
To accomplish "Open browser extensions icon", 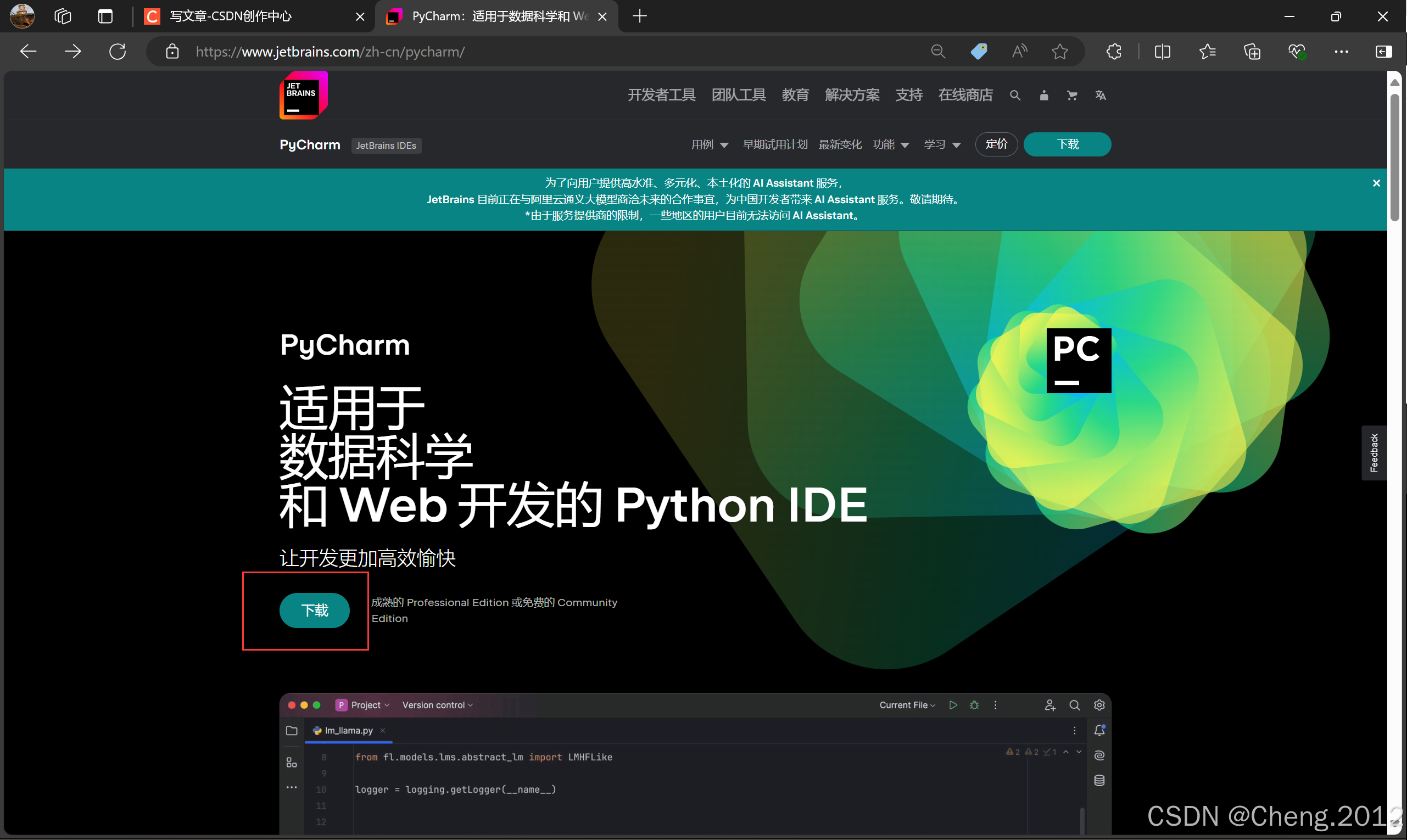I will pos(1113,52).
